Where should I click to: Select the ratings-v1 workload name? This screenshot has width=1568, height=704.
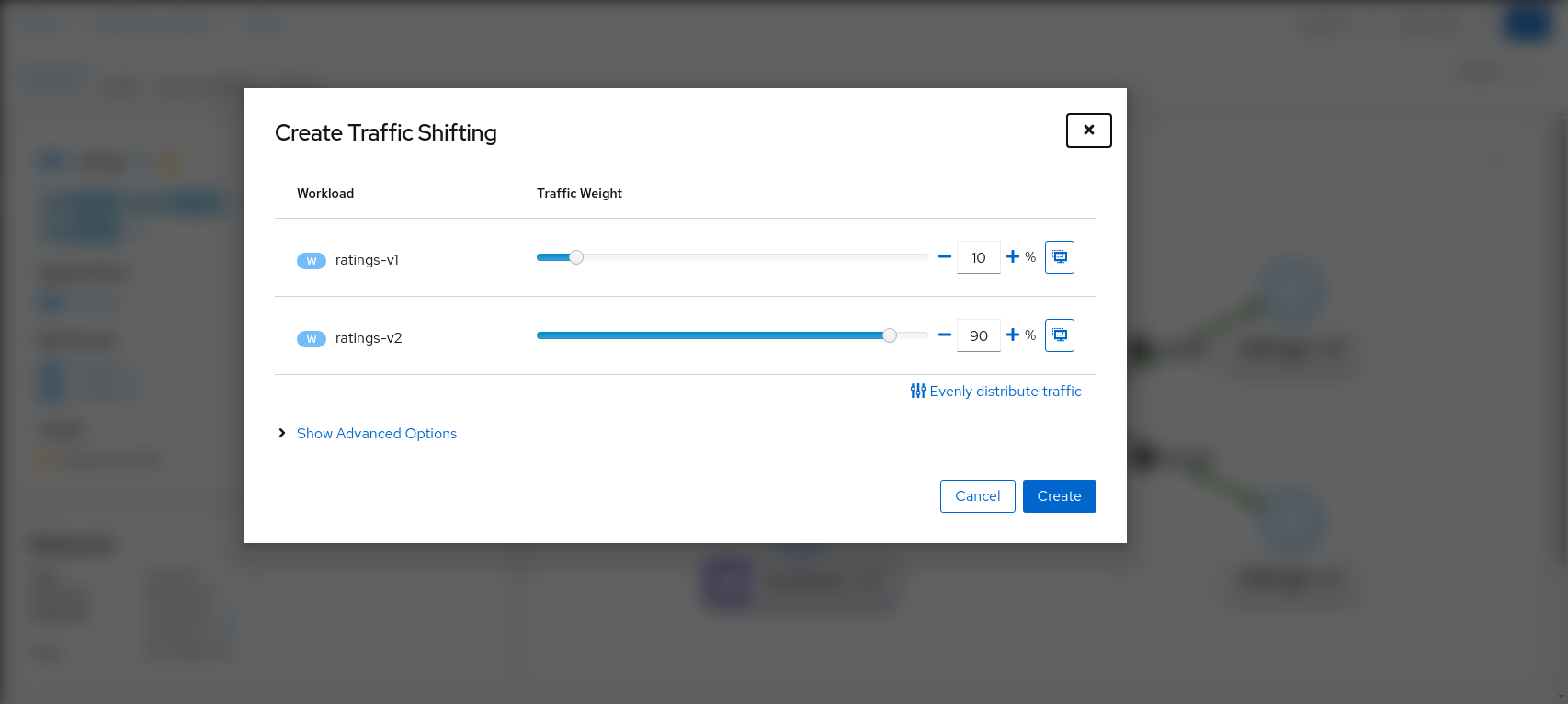click(367, 260)
